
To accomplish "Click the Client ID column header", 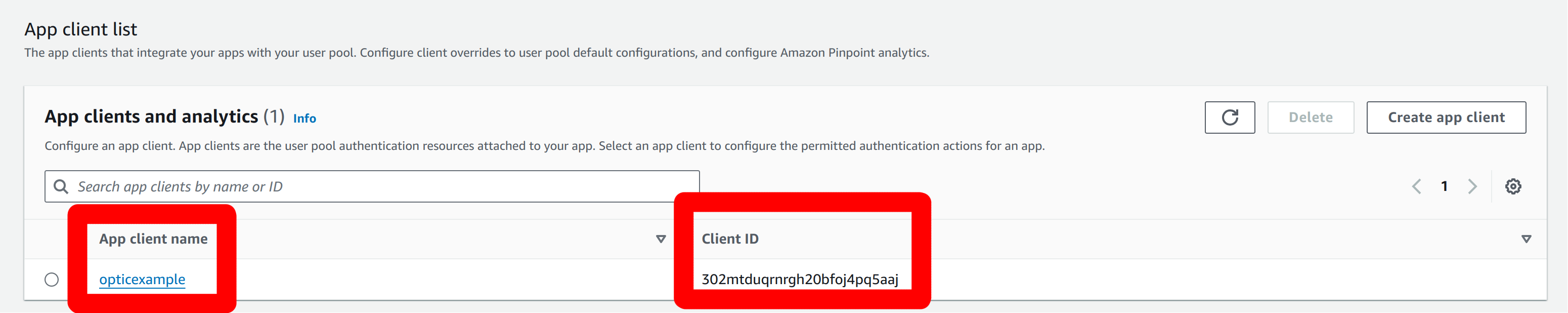I will pos(730,240).
